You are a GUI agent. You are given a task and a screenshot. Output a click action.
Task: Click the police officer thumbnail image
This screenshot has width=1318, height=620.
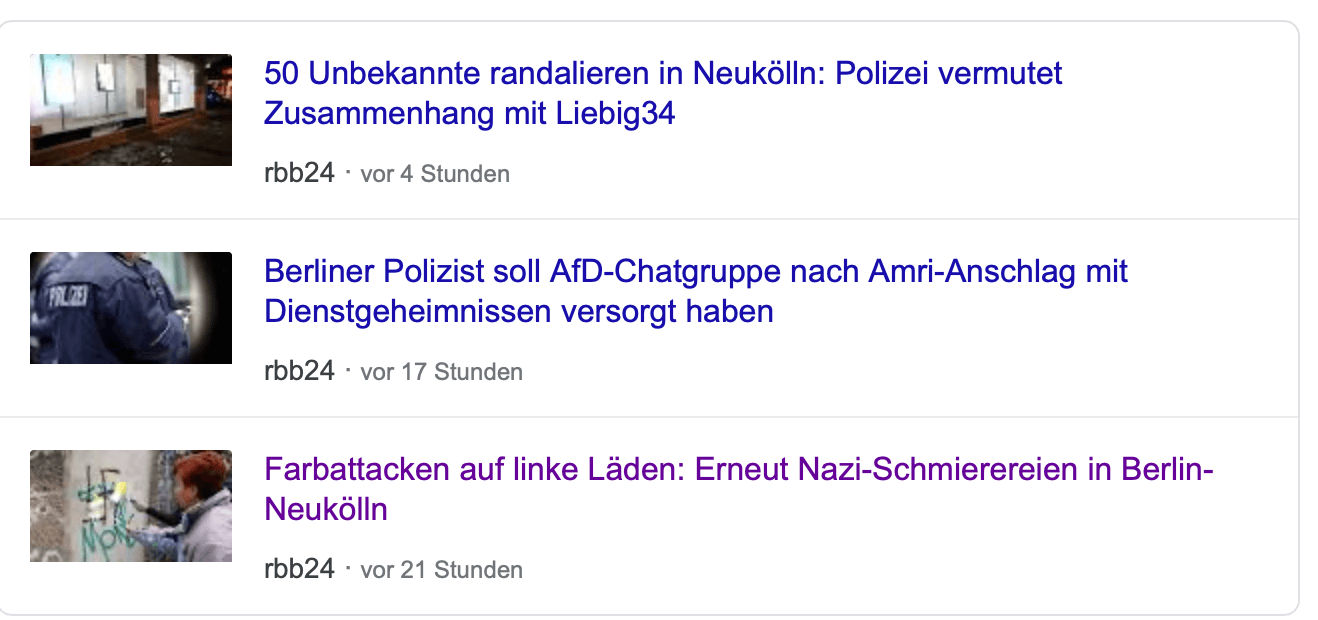(131, 307)
